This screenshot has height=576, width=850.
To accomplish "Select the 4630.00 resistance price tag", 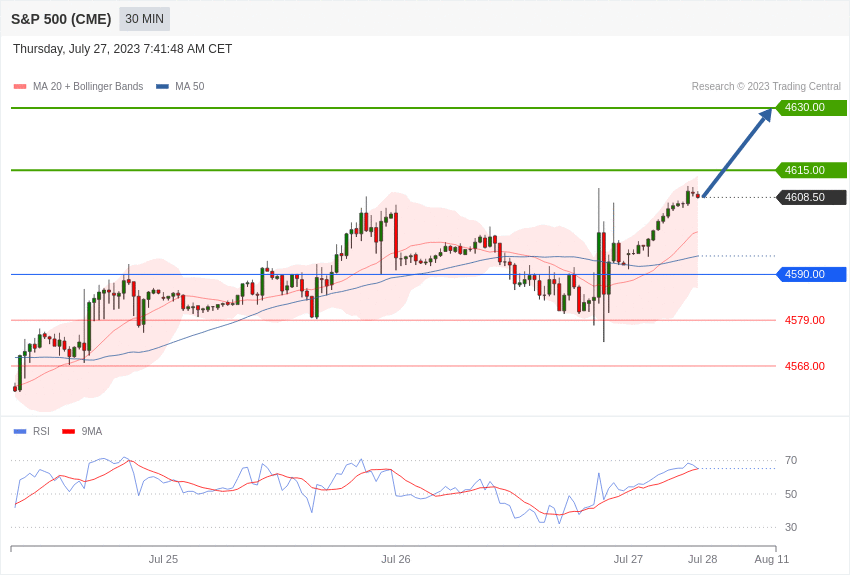I will pos(812,107).
